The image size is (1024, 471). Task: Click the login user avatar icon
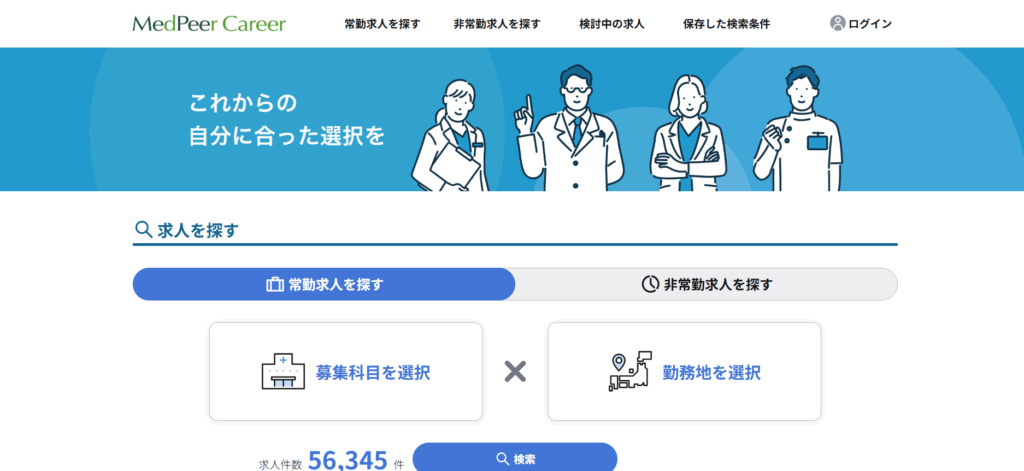(837, 24)
